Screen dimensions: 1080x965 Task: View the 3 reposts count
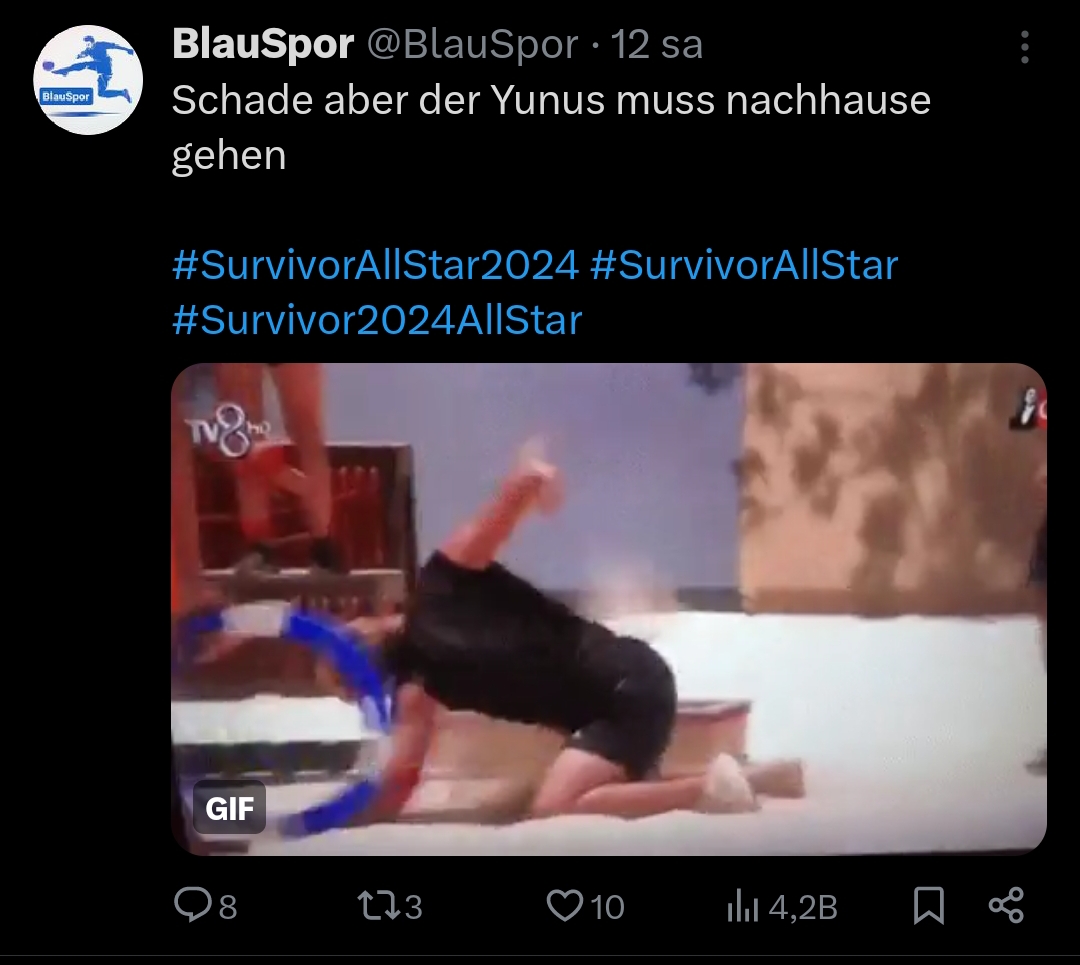pyautogui.click(x=413, y=907)
